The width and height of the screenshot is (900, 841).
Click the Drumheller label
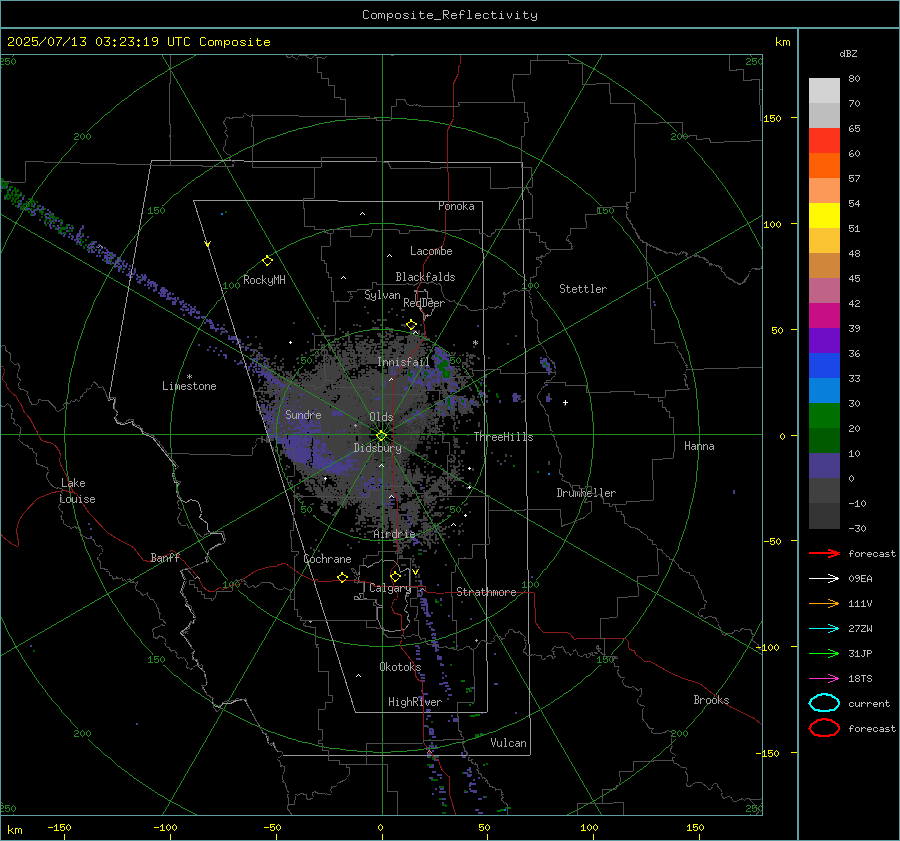(x=586, y=493)
